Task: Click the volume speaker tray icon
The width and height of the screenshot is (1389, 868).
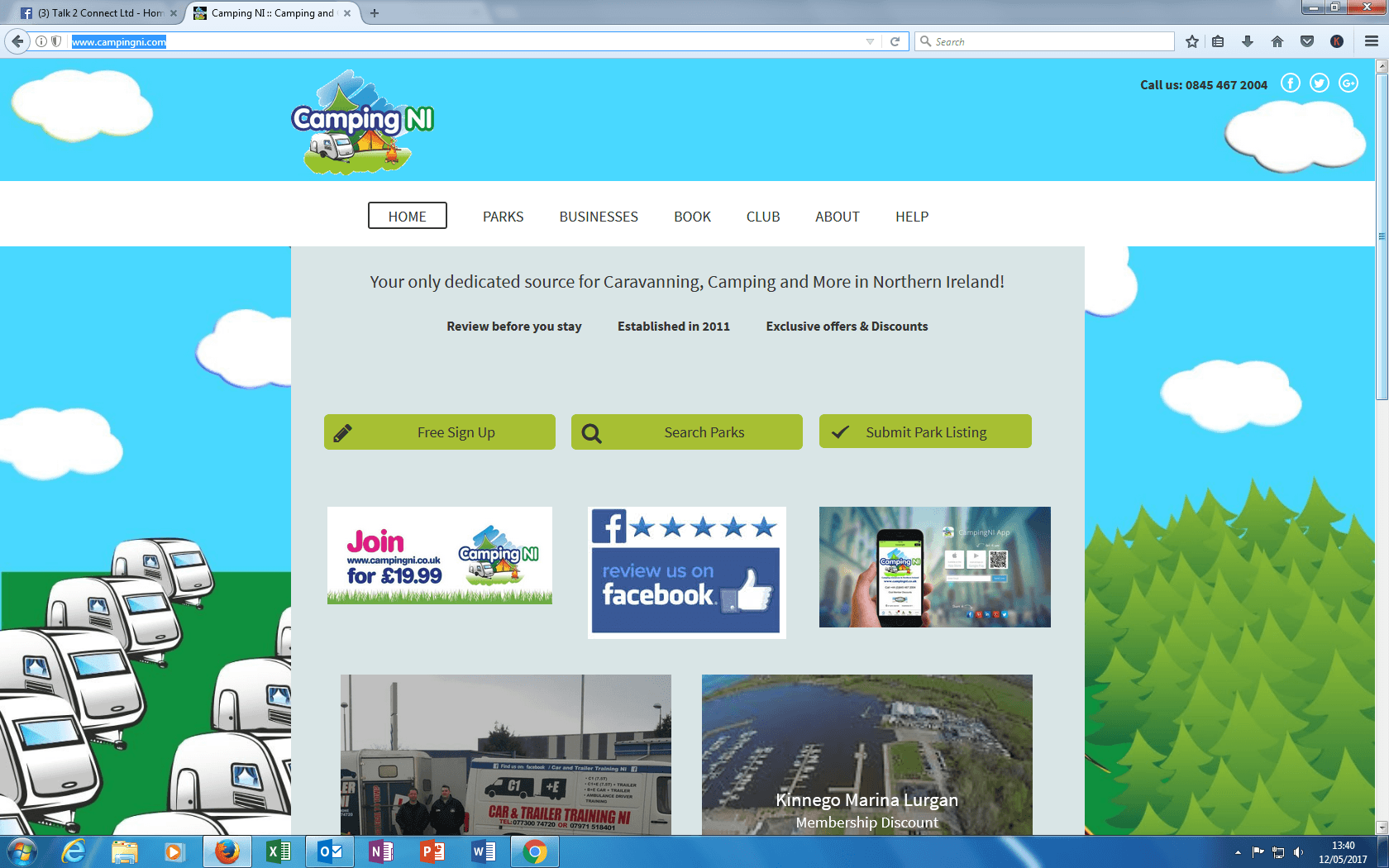Action: click(x=1298, y=852)
